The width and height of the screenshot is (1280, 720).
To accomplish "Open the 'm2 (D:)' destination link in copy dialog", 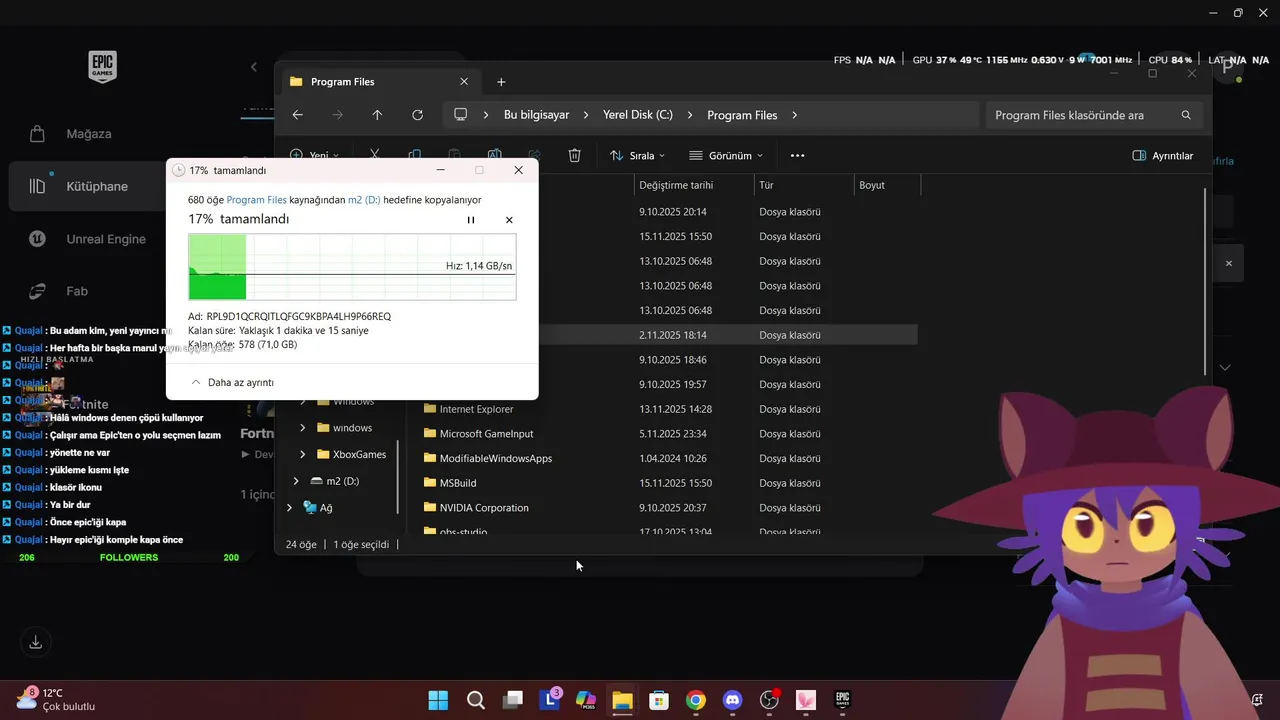I will pyautogui.click(x=364, y=200).
